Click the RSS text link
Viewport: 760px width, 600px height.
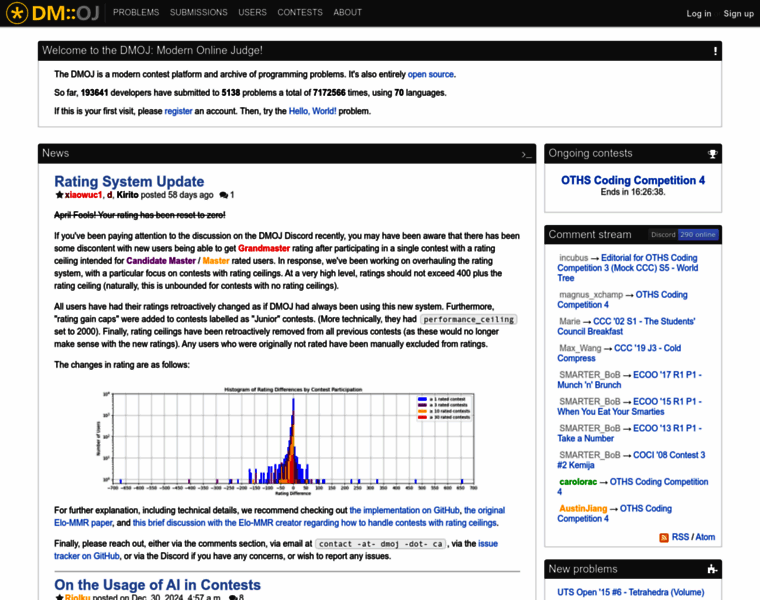[680, 537]
